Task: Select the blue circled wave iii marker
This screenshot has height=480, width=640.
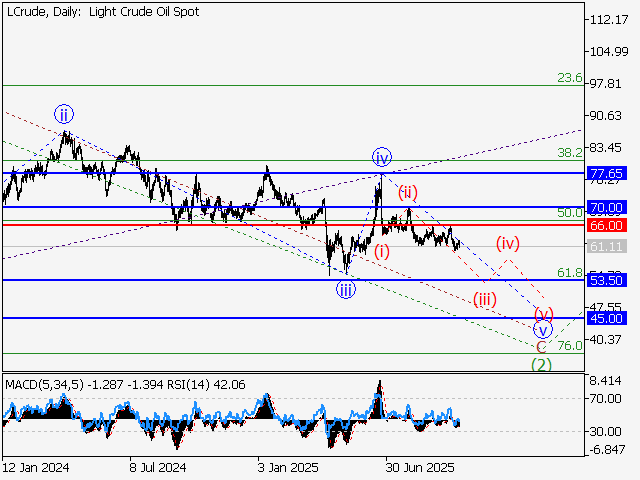Action: point(345,290)
